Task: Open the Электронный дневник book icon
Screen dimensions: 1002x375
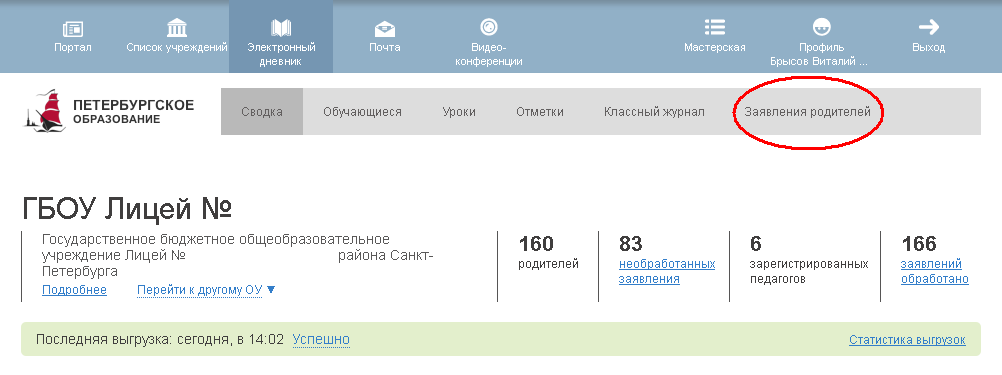Action: point(281,28)
